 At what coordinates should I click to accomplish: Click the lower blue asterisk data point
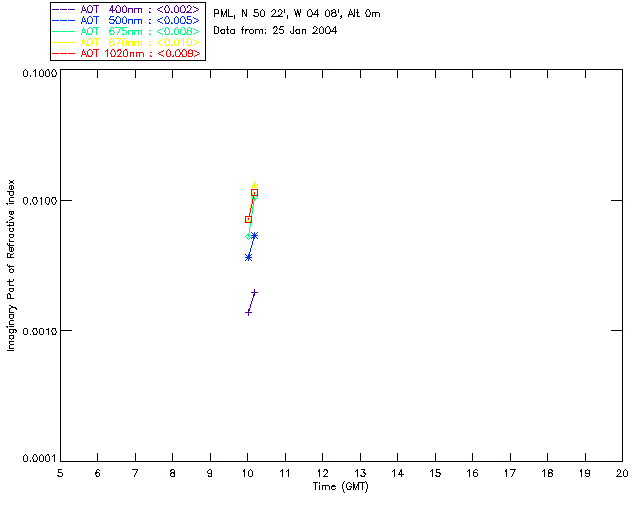coord(248,257)
